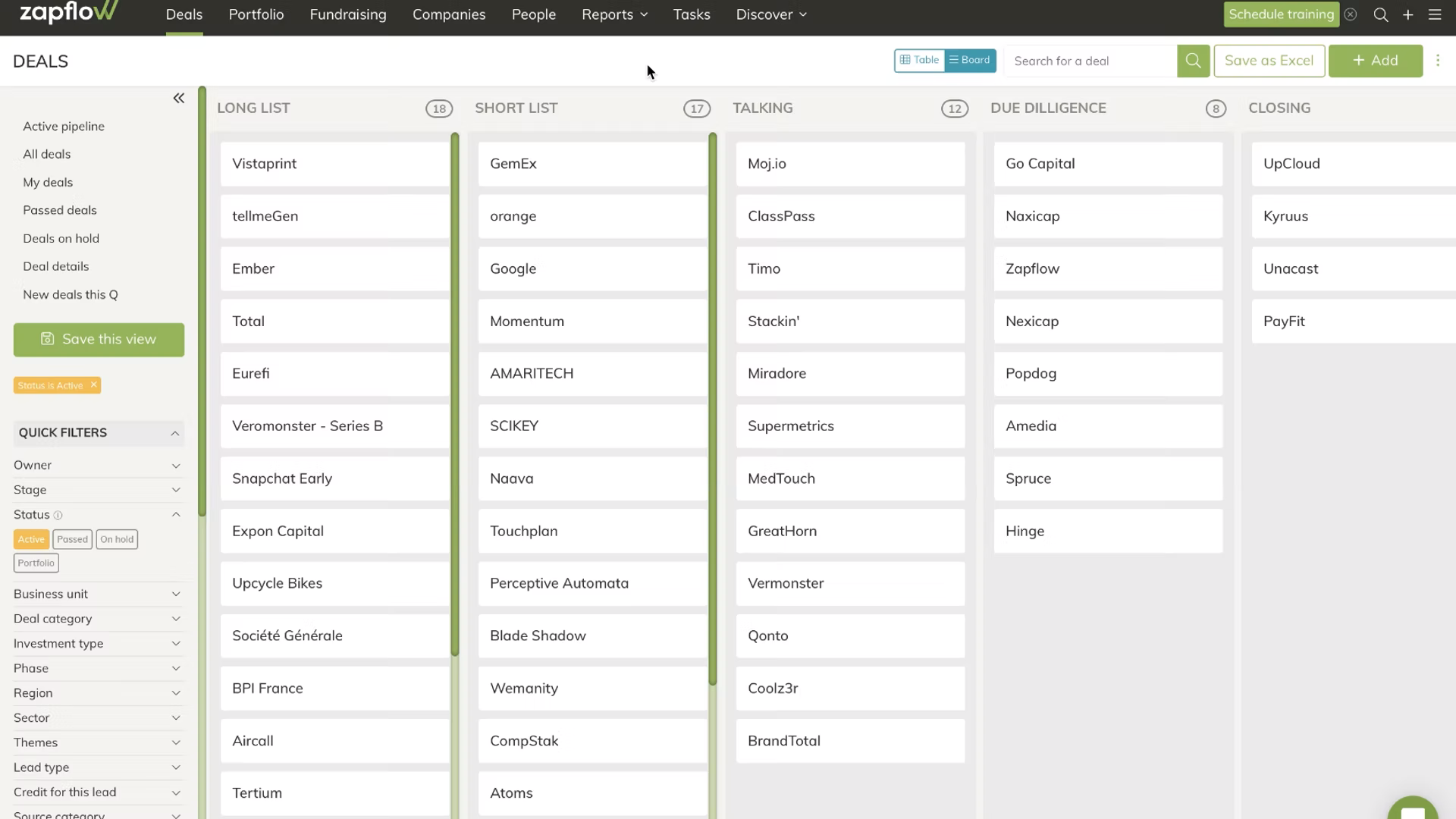Select the New deals this Q view
Screen dimensions: 1456x819
tap(71, 294)
